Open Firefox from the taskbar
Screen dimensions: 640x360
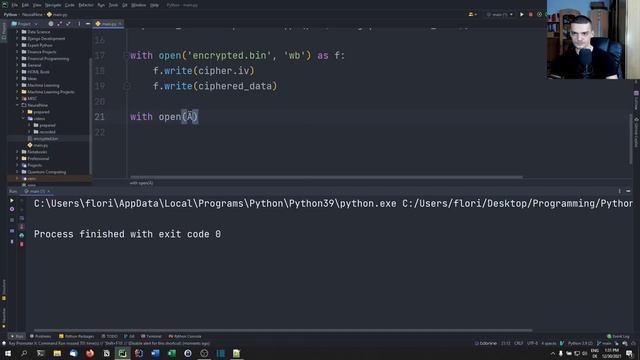point(90,353)
